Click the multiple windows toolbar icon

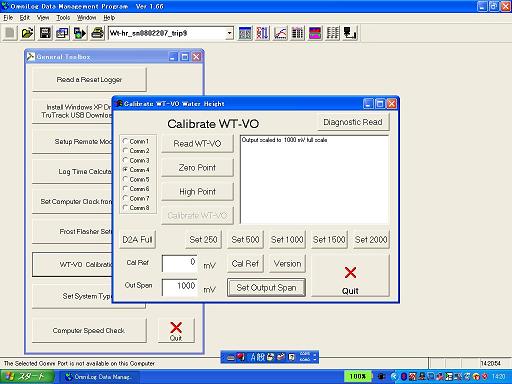(x=62, y=33)
